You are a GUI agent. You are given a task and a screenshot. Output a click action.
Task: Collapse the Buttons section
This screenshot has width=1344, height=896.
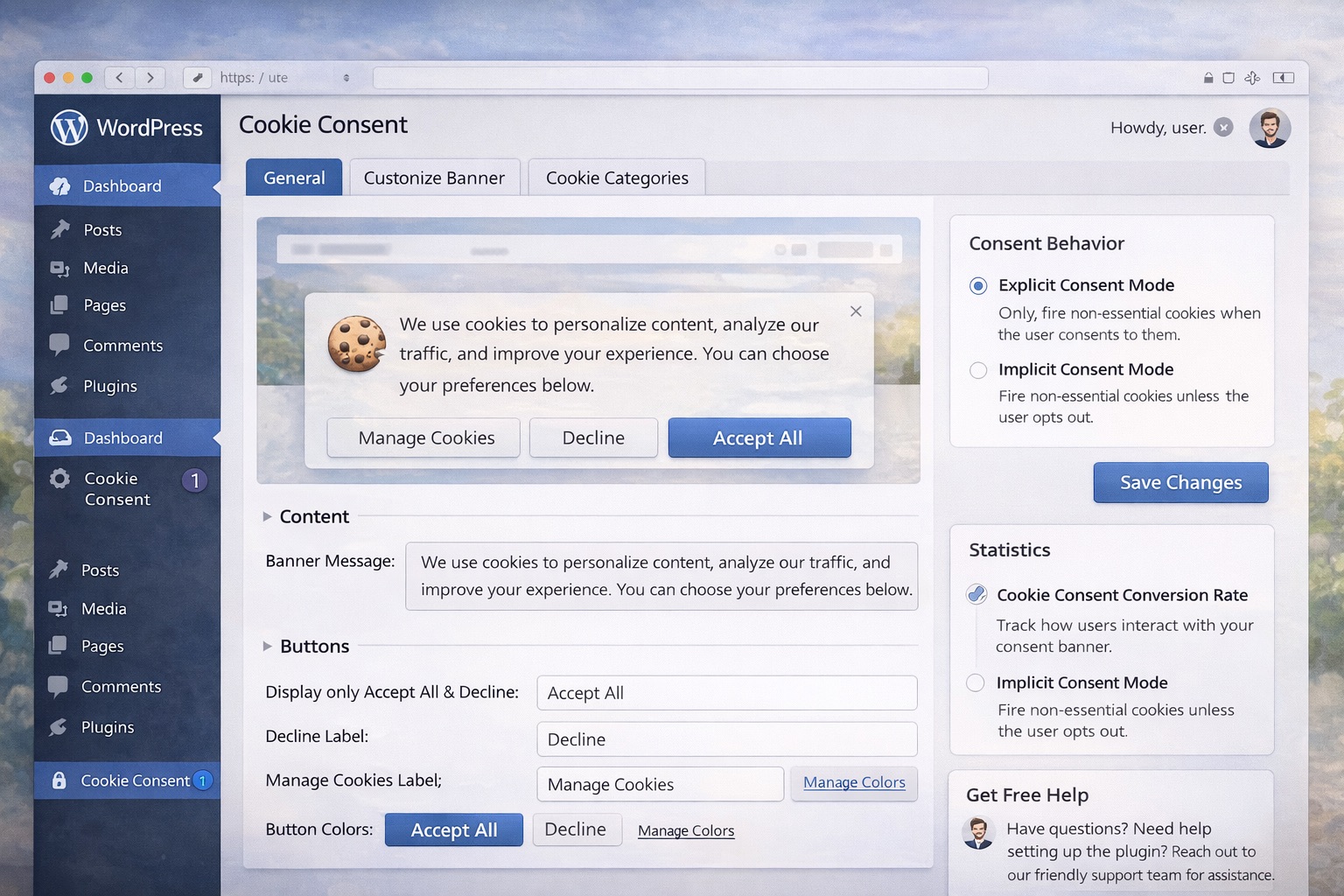[268, 647]
